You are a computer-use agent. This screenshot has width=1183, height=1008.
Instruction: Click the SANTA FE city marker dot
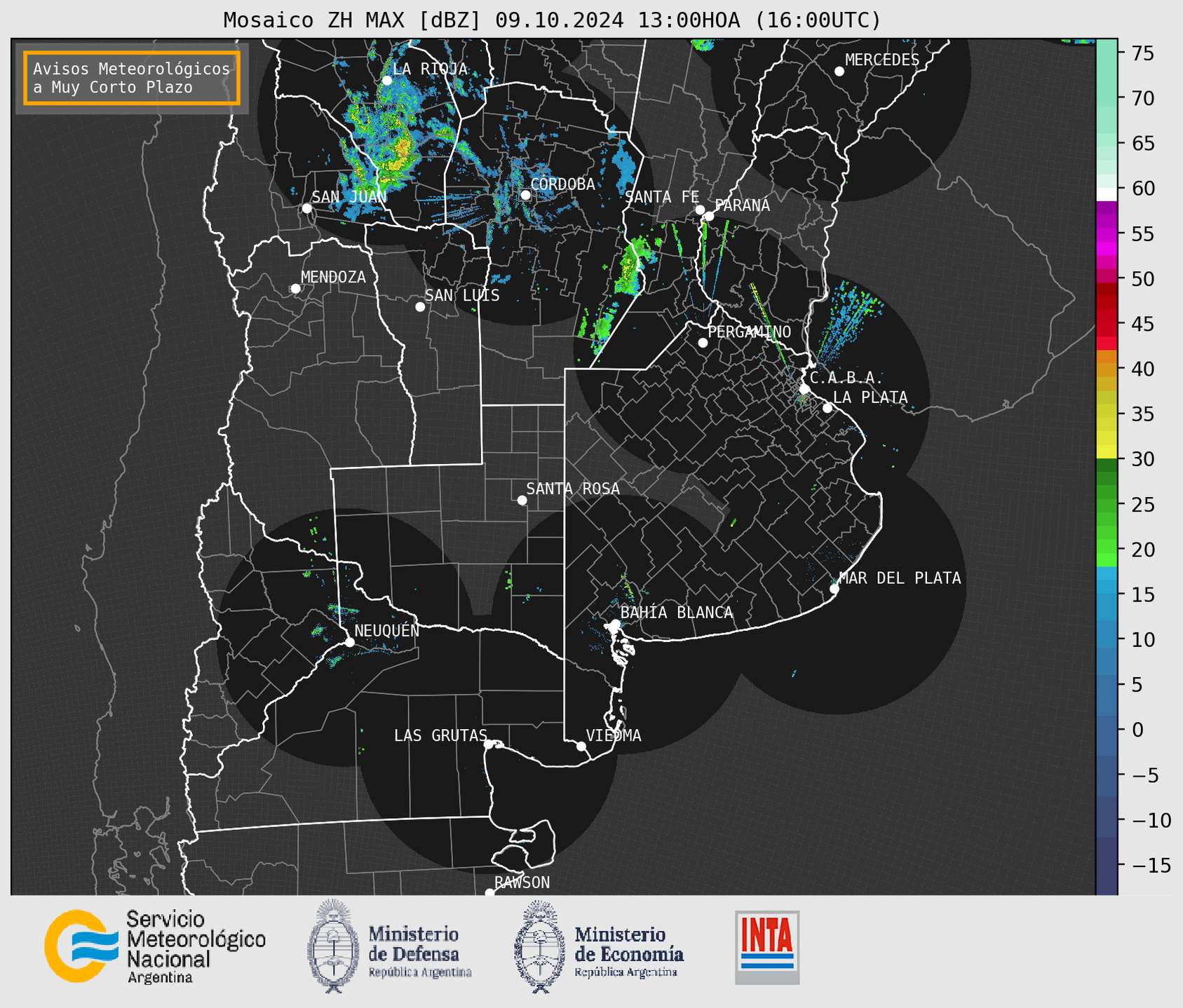tap(700, 210)
